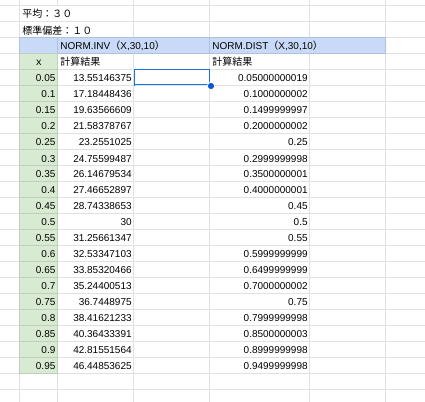This screenshot has height=402, width=425.
Task: Click the cell showing 36.7448975
Action: click(x=96, y=302)
